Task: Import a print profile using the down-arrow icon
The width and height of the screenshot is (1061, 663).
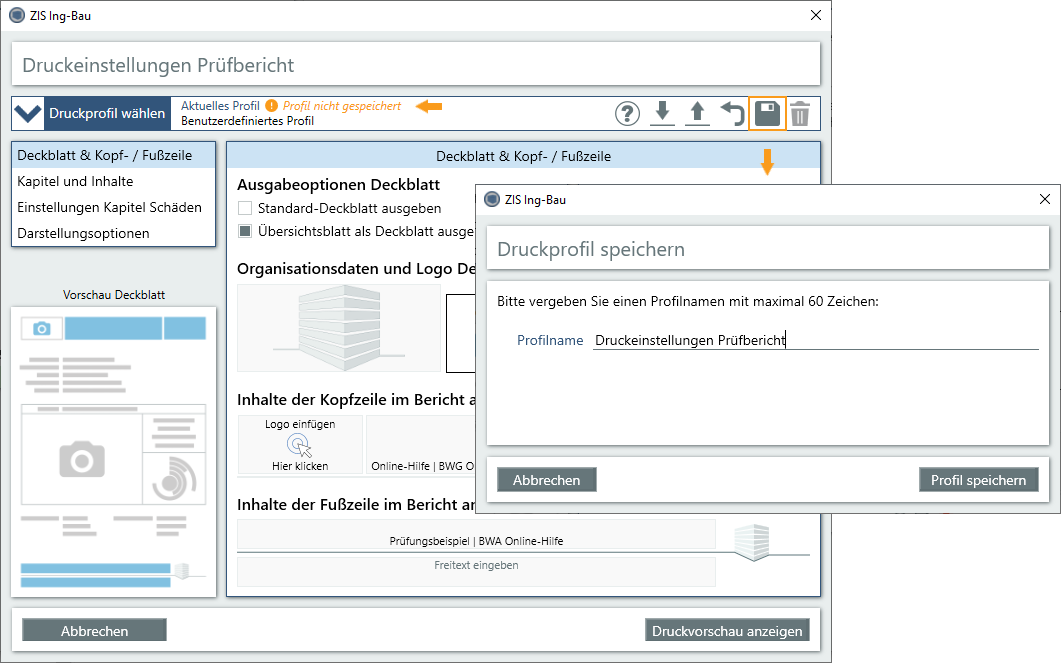Action: click(662, 113)
